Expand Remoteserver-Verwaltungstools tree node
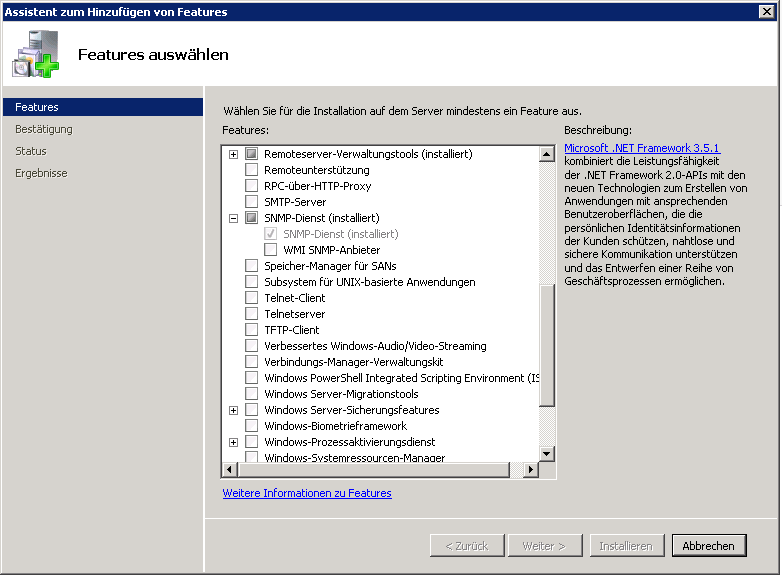Image resolution: width=782 pixels, height=576 pixels. click(x=233, y=154)
